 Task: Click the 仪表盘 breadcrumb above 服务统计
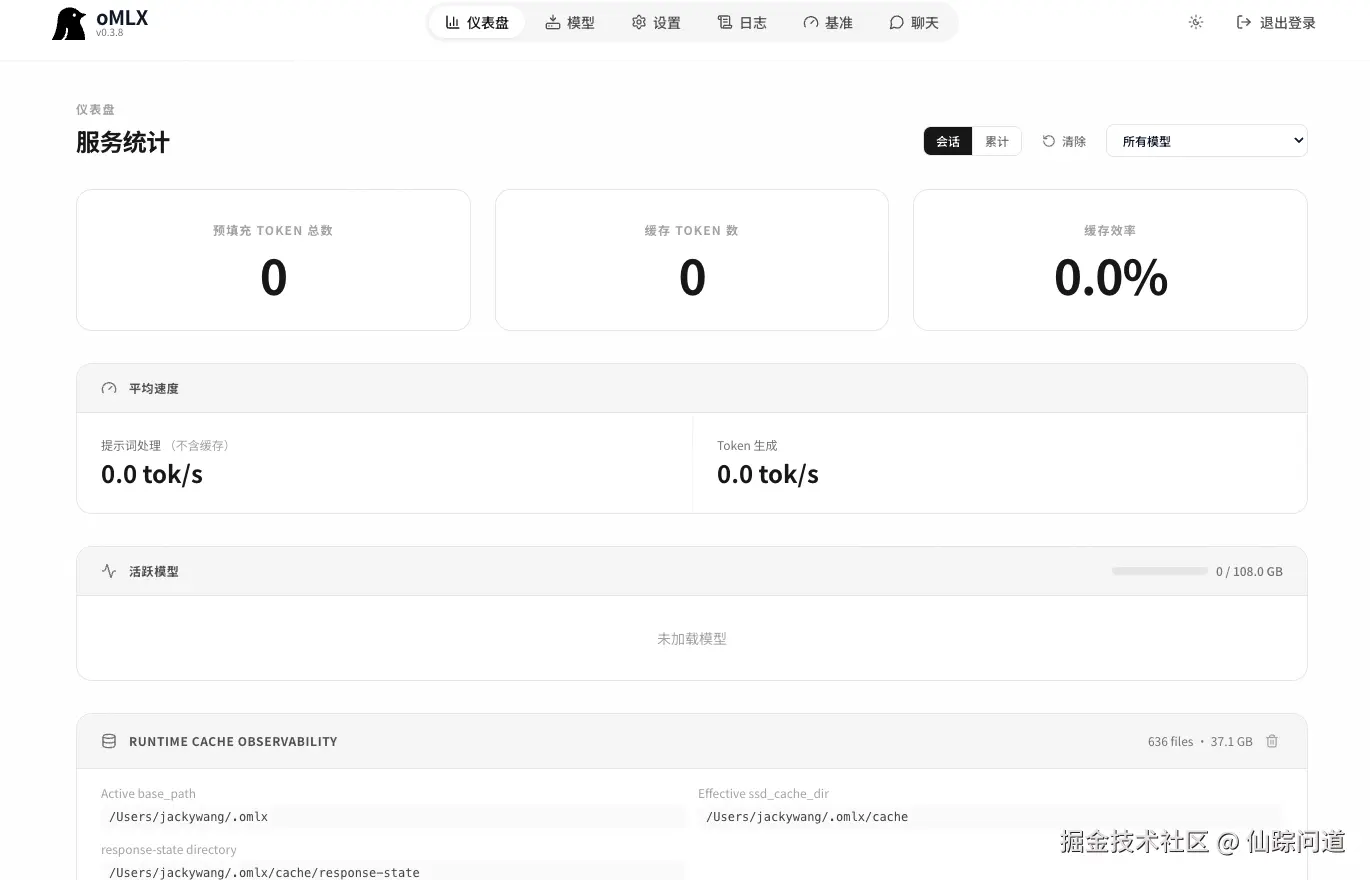pos(95,109)
